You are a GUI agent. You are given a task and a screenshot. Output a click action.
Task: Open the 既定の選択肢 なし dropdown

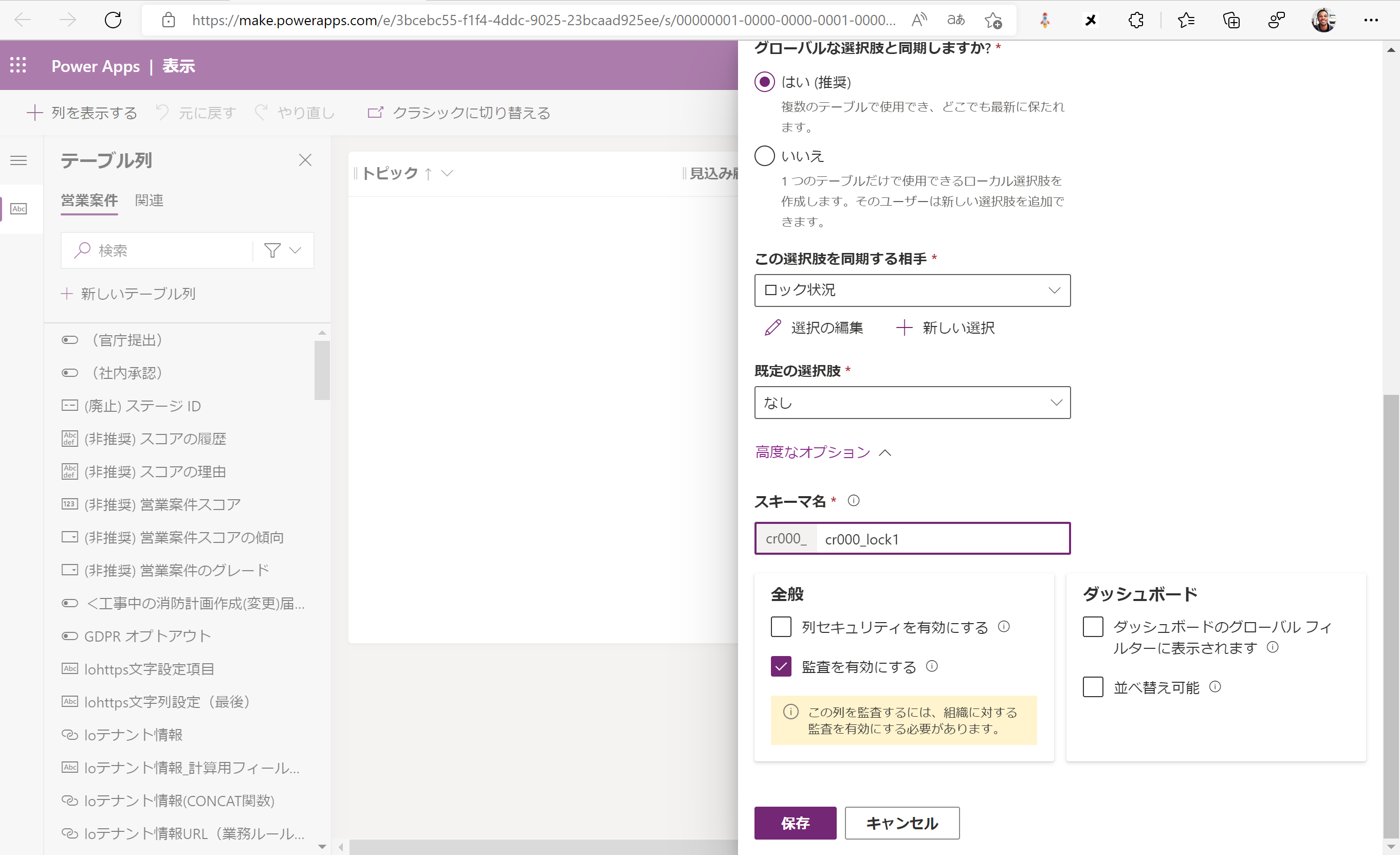(912, 403)
